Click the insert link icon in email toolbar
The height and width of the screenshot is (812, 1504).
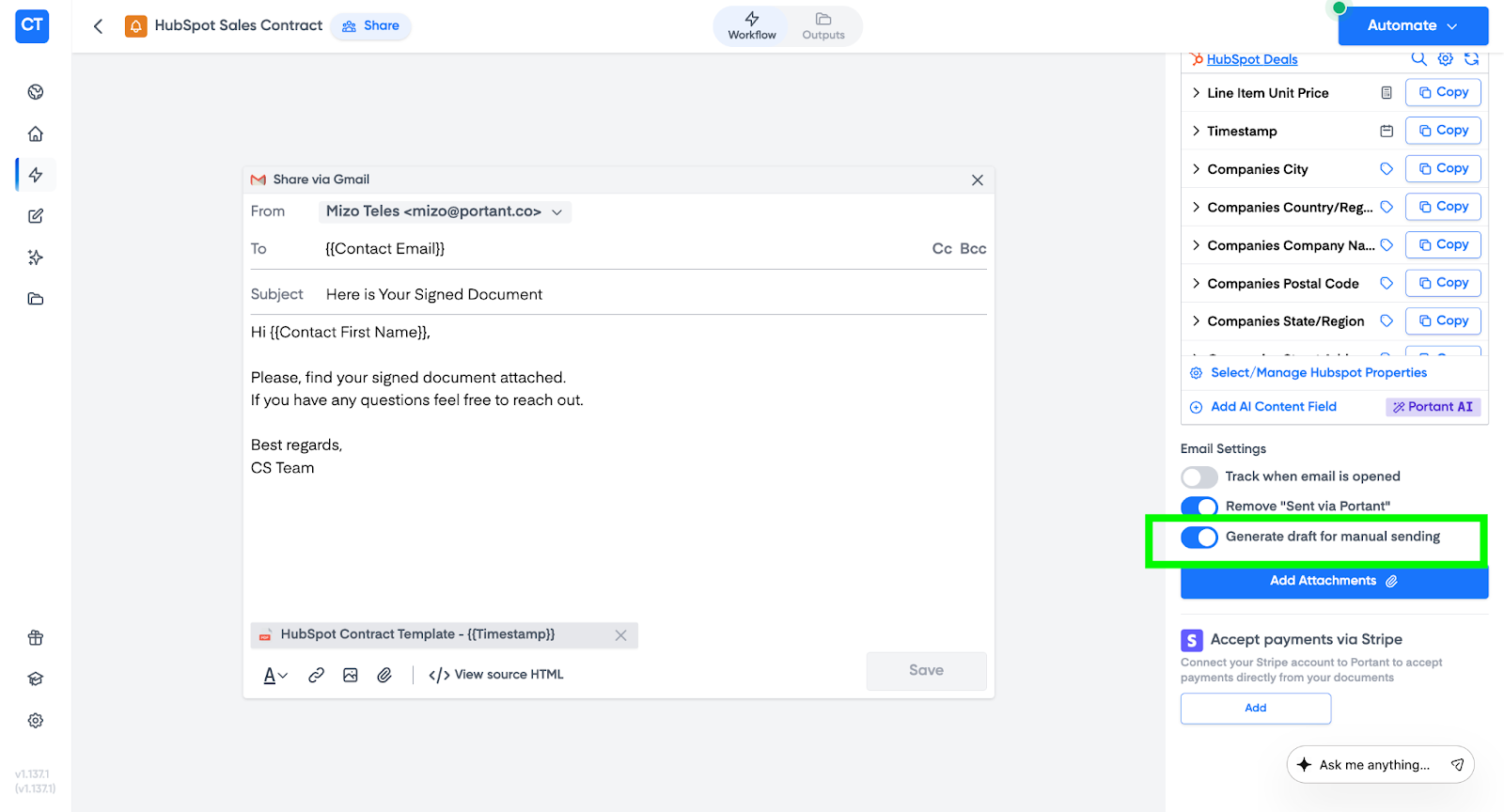coord(317,675)
